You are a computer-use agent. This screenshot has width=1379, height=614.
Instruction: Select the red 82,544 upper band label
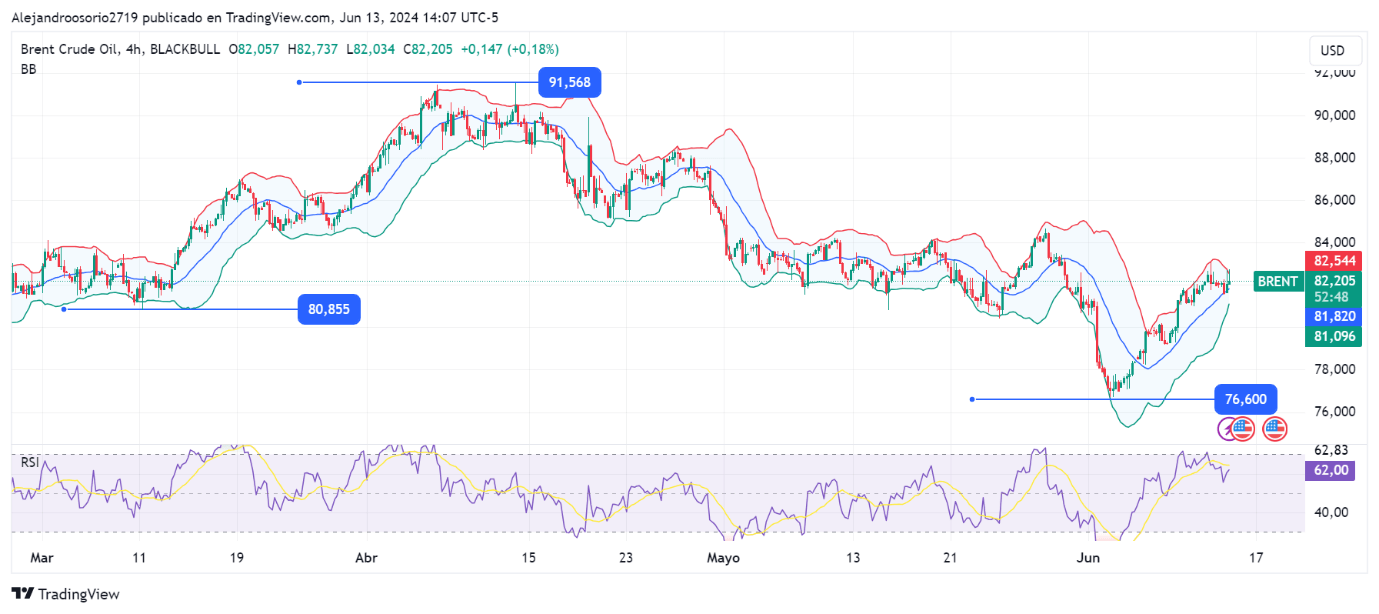(1334, 261)
